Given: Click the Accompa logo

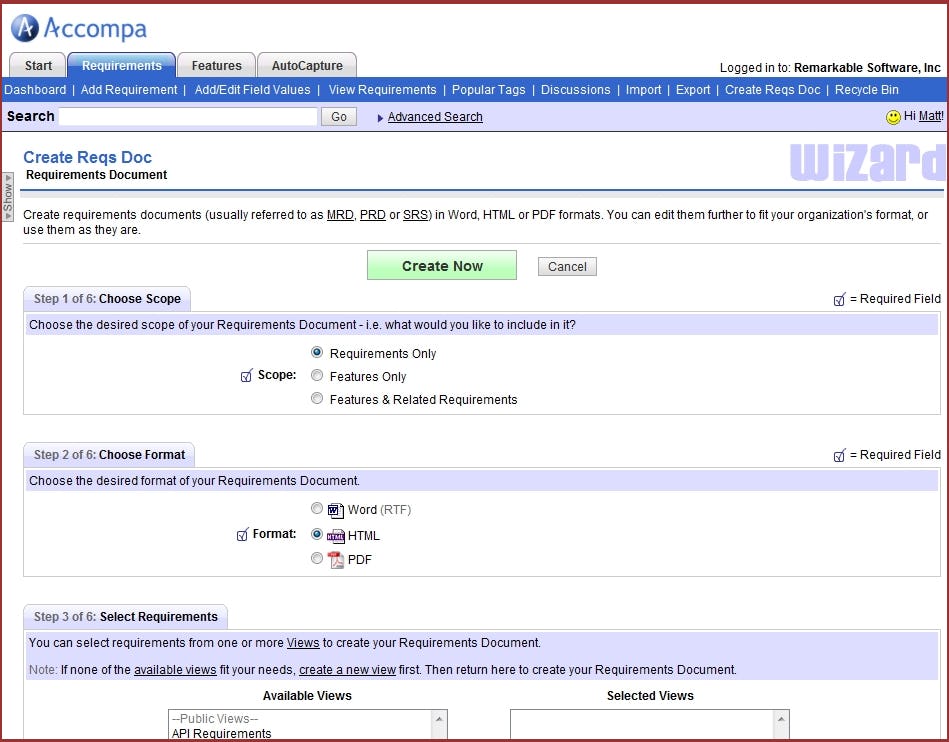Looking at the screenshot, I should coord(78,28).
